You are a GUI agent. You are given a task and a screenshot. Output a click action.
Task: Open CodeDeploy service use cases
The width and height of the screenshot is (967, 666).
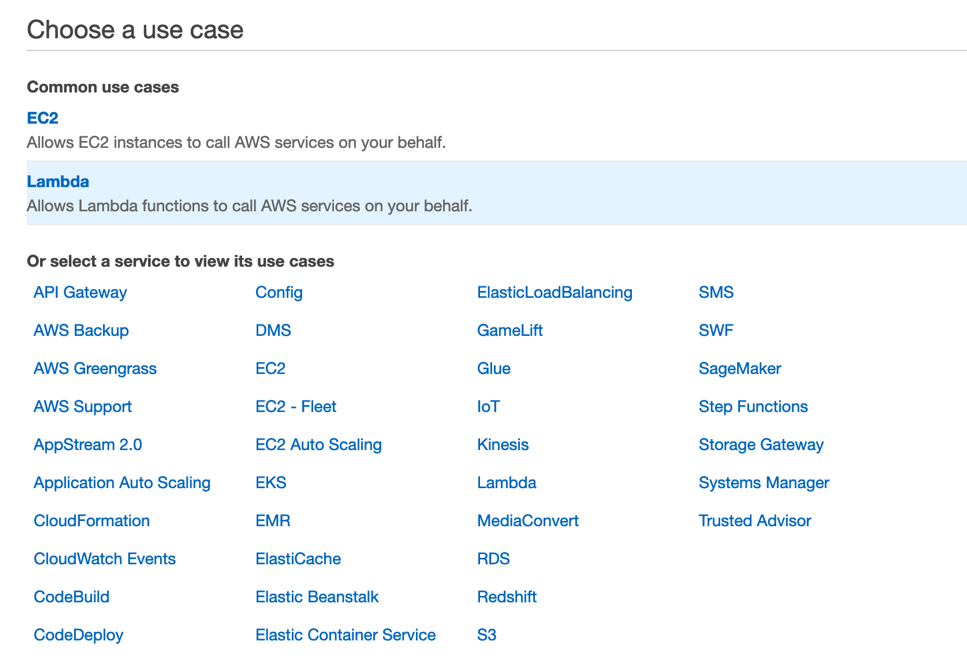coord(78,635)
